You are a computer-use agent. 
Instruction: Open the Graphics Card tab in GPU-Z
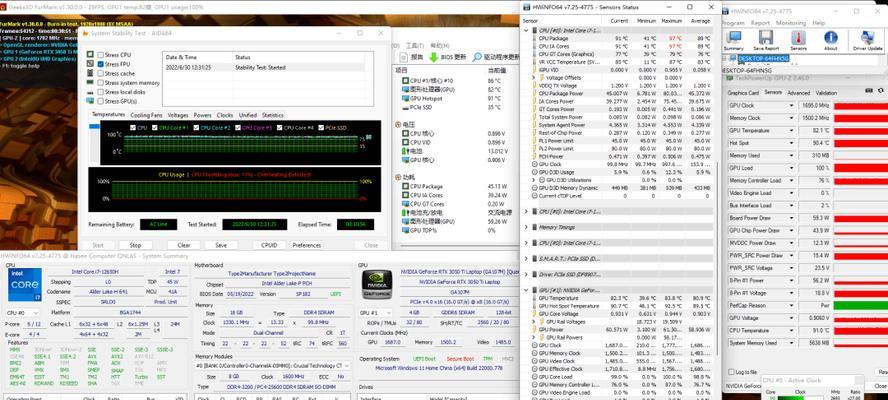[742, 92]
